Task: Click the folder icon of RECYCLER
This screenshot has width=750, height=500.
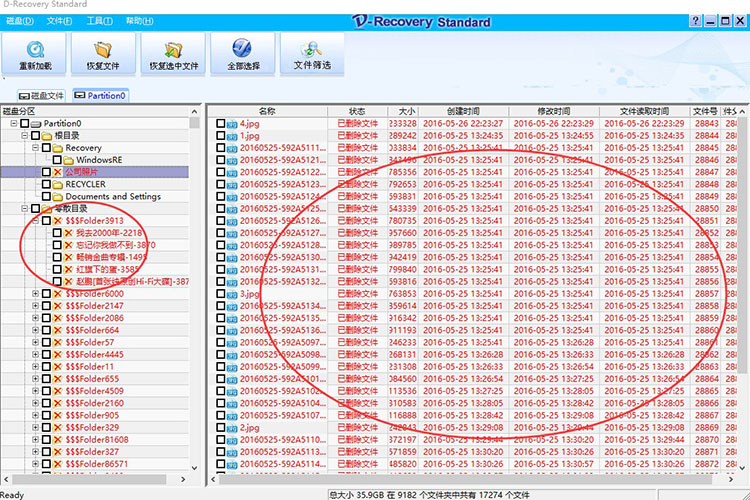Action: click(x=58, y=185)
